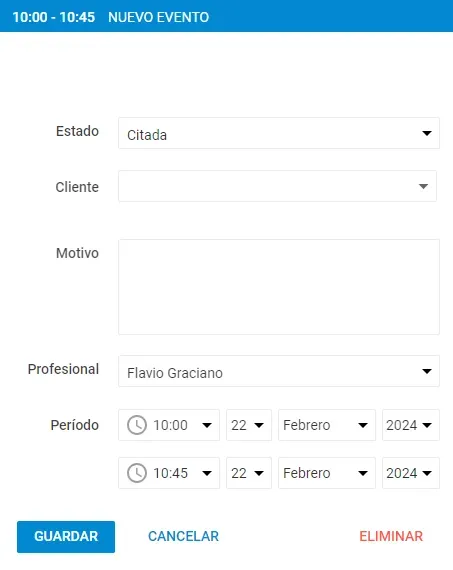Open the end time 10:45 dropdown
Image resolution: width=453 pixels, height=570 pixels.
(x=169, y=473)
